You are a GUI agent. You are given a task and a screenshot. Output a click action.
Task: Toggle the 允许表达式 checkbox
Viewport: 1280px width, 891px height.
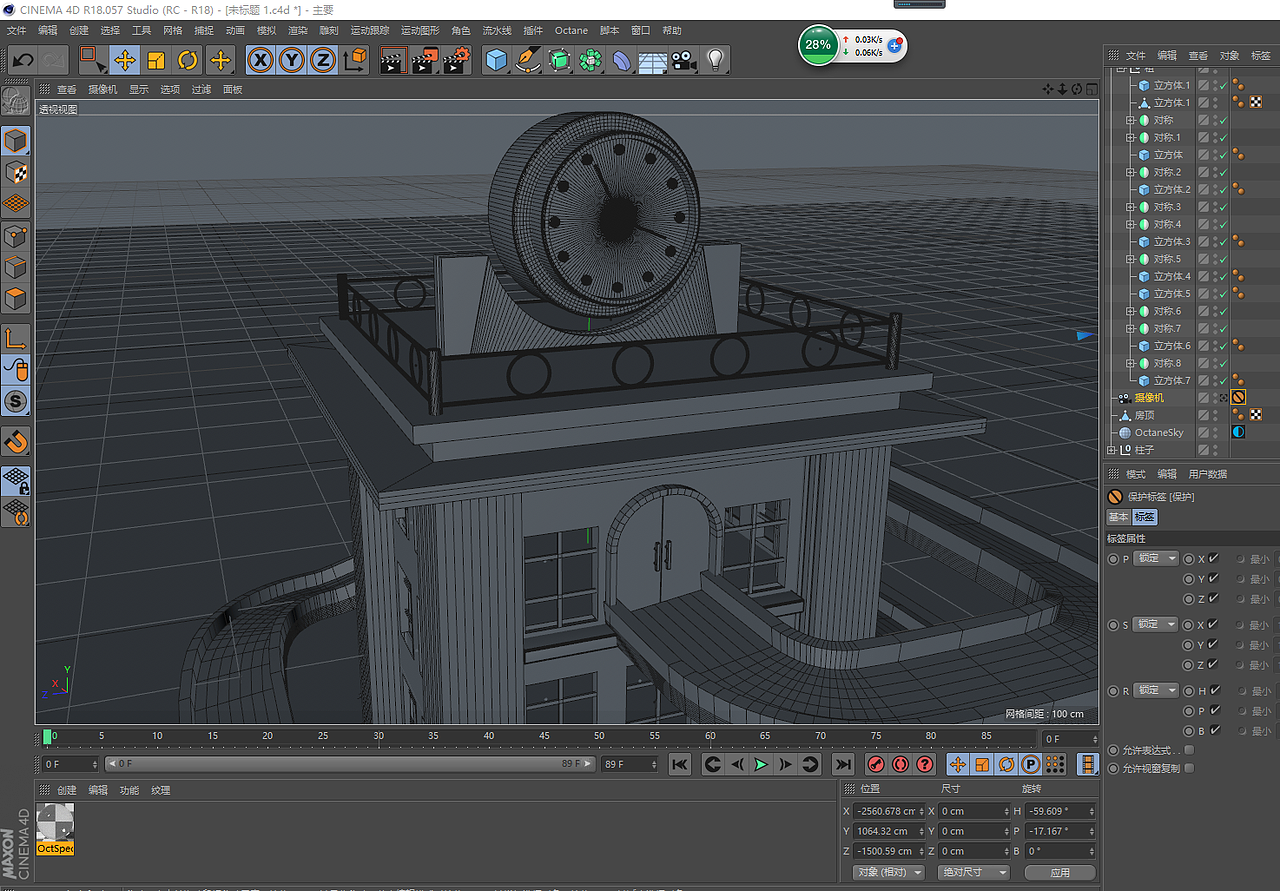[1189, 750]
